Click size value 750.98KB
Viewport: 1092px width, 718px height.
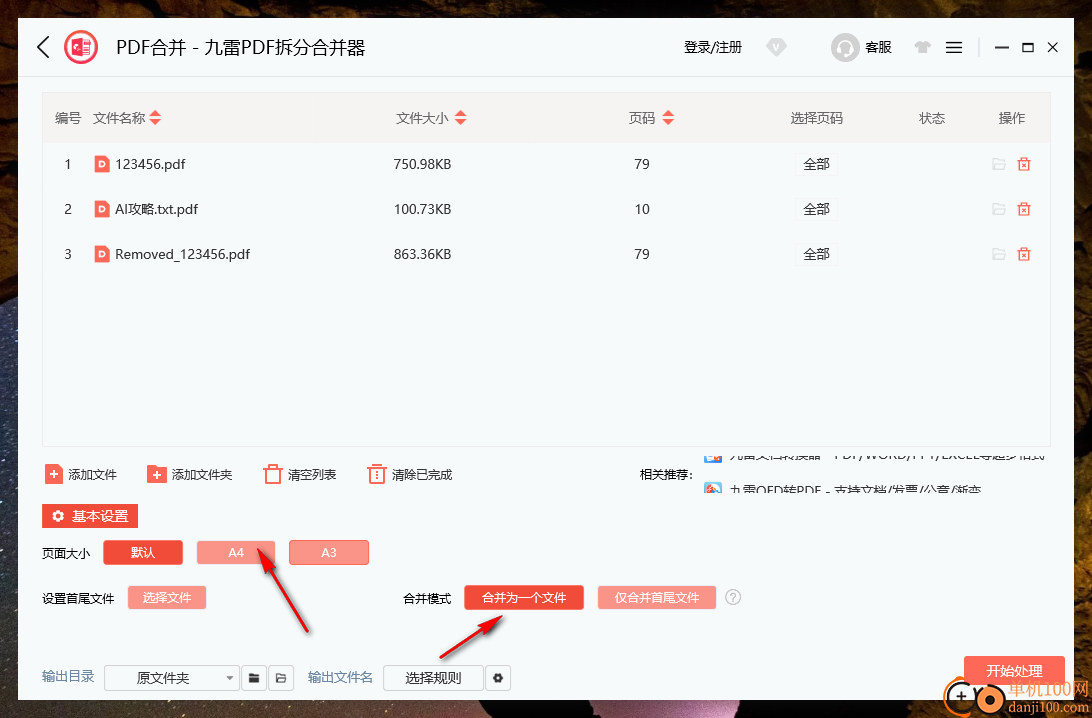click(422, 164)
